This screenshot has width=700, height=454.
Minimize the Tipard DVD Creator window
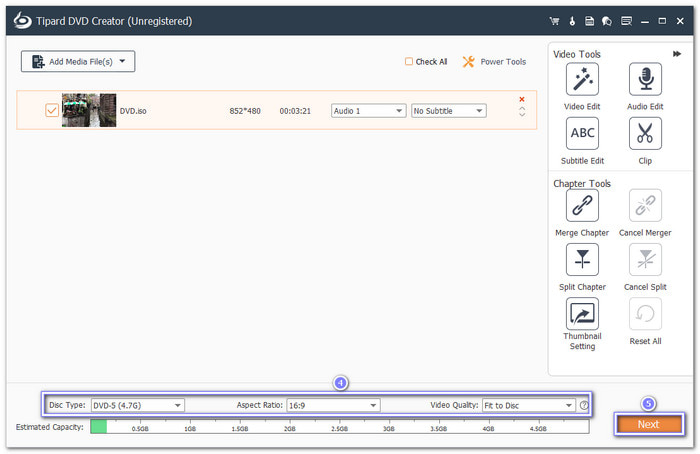(645, 21)
